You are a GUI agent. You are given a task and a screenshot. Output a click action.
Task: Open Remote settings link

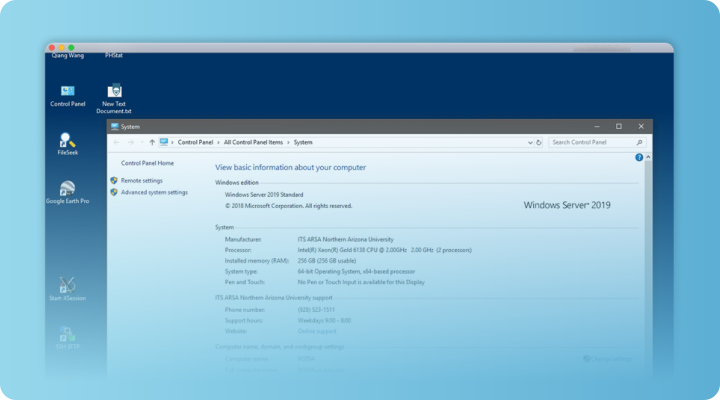tap(141, 181)
